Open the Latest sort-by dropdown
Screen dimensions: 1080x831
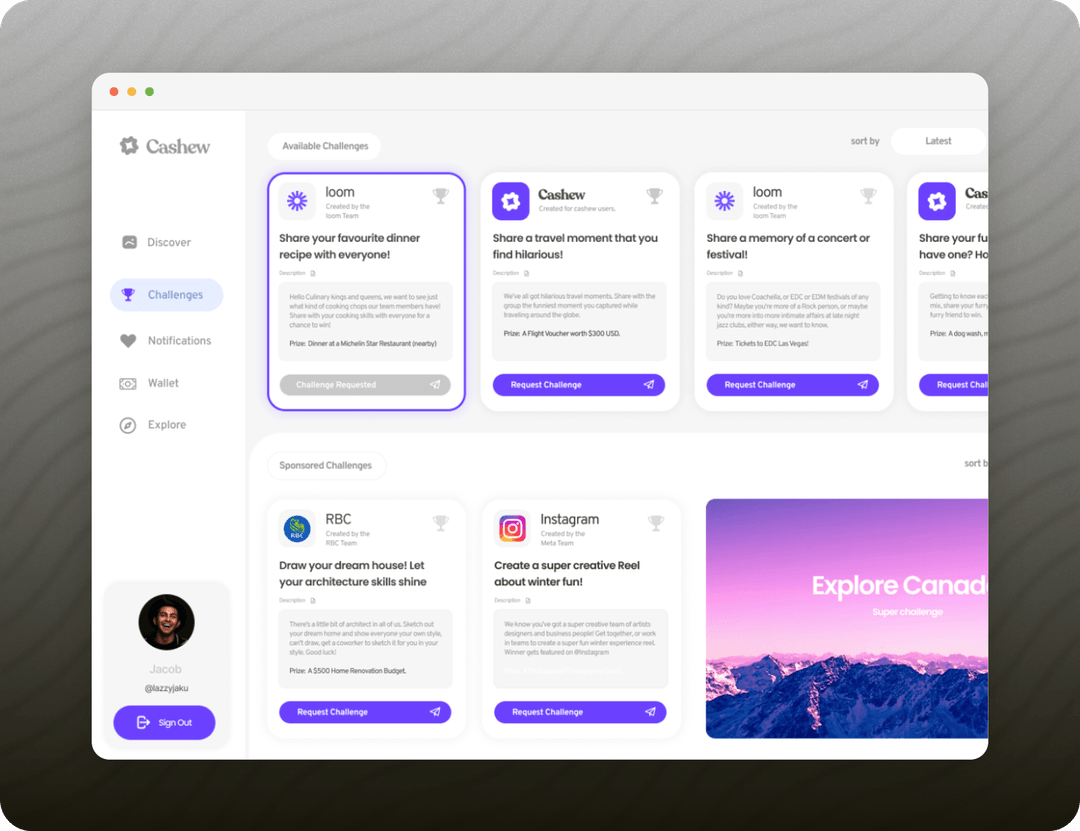click(938, 141)
